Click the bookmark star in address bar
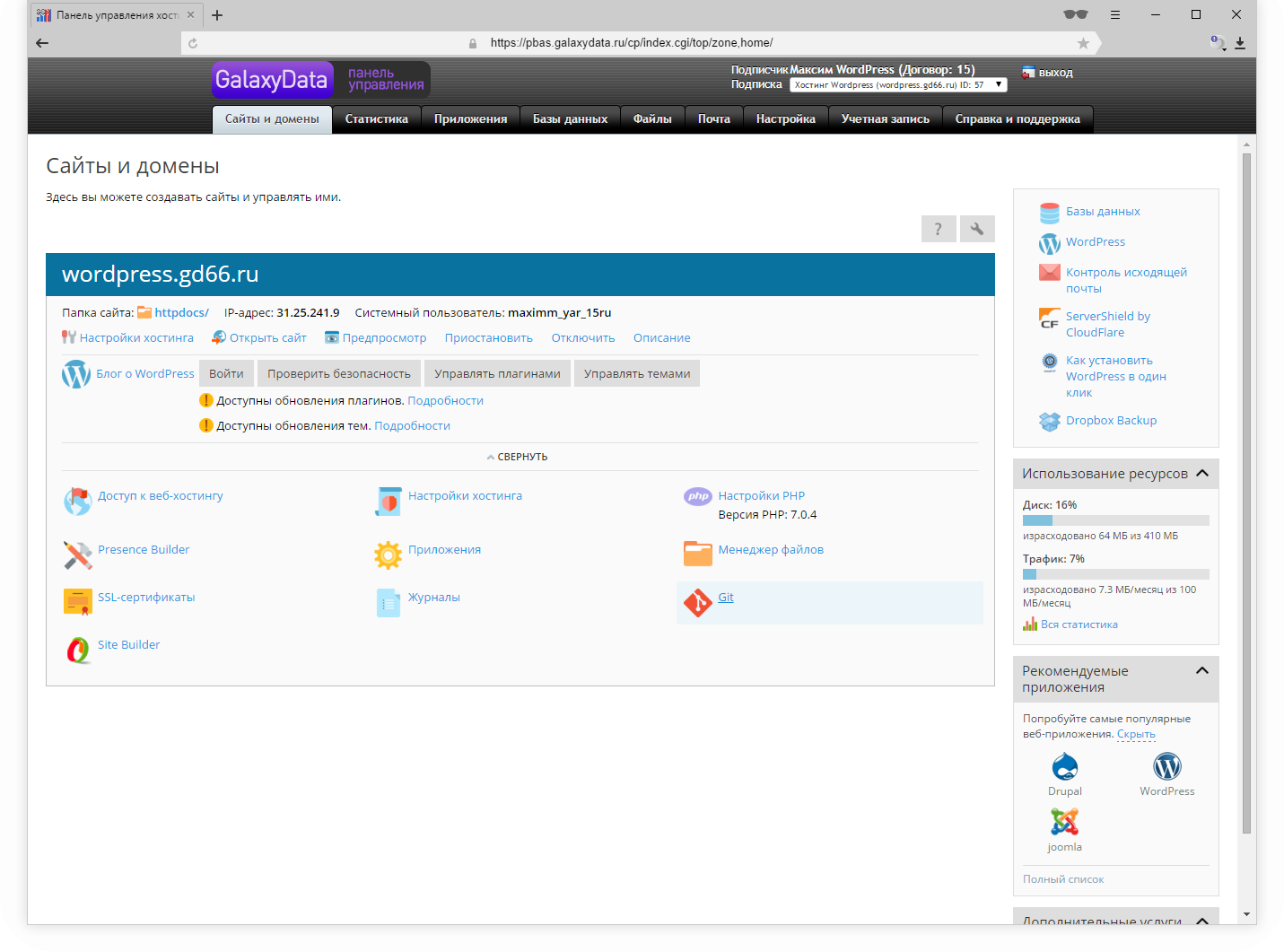 tap(1083, 43)
